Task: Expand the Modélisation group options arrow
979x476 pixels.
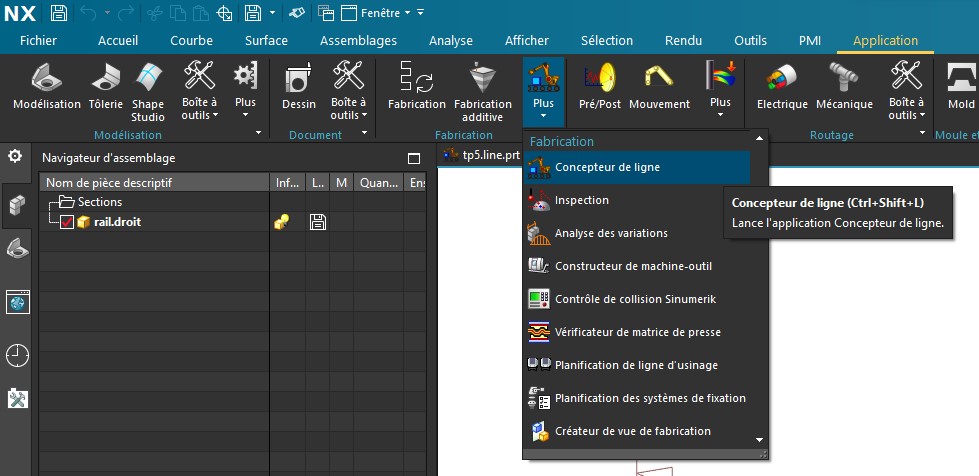Action: [x=258, y=133]
